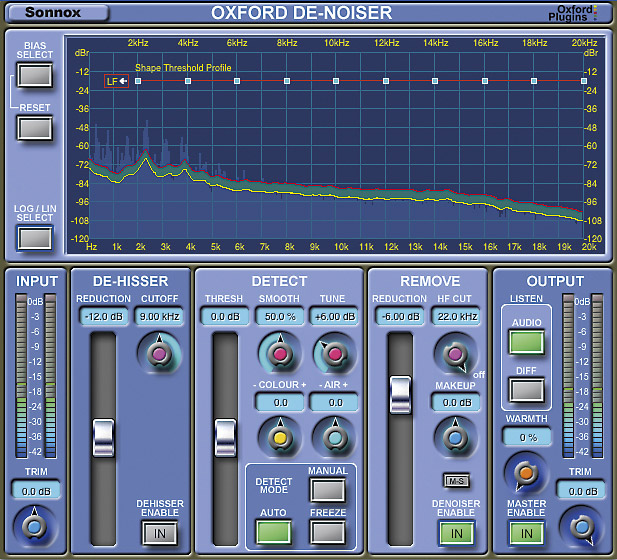Click the De-Hisser Reduction fader
The height and width of the screenshot is (560, 617).
click(x=103, y=438)
